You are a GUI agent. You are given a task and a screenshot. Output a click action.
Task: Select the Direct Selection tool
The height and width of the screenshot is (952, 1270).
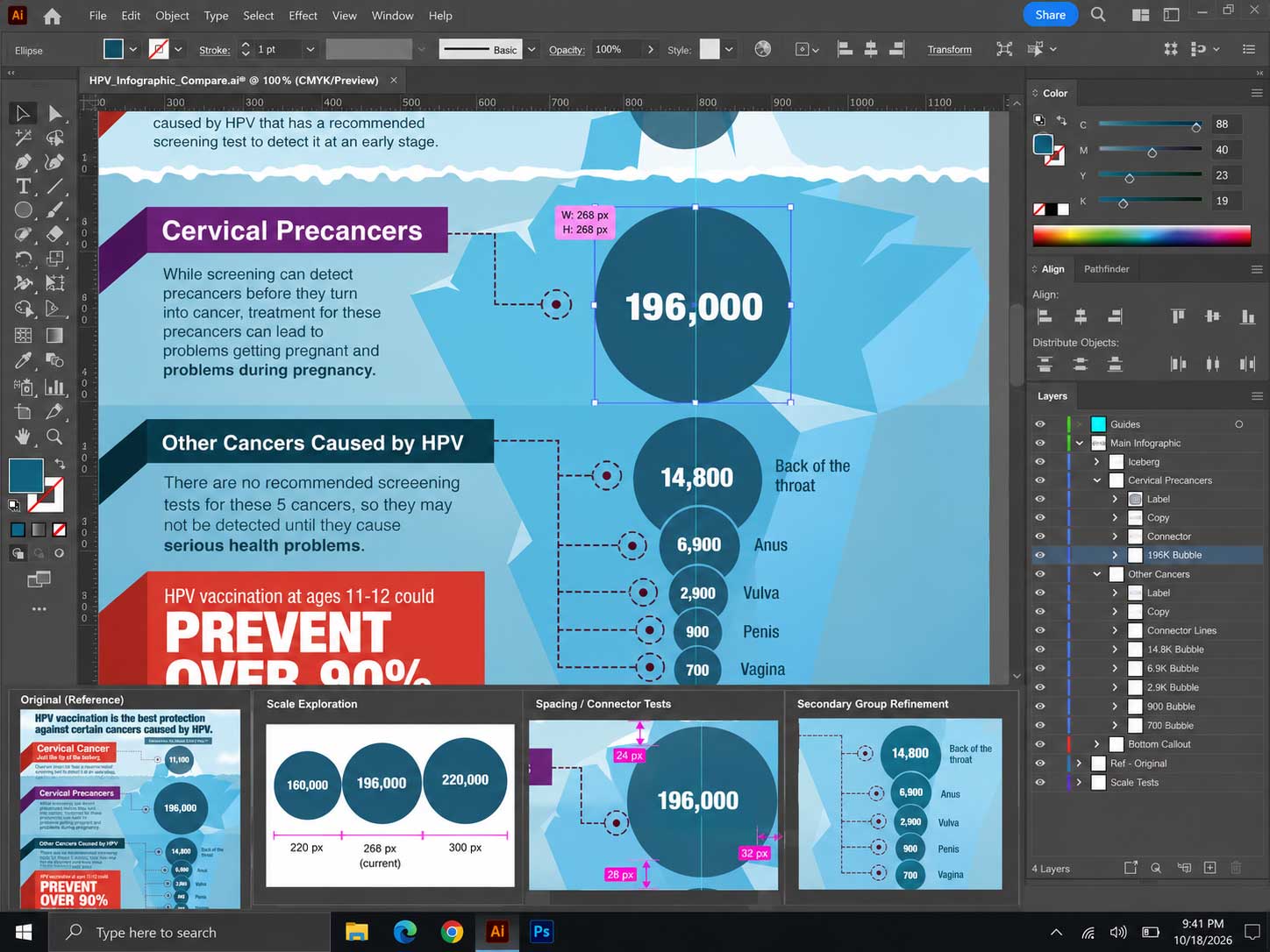[54, 113]
